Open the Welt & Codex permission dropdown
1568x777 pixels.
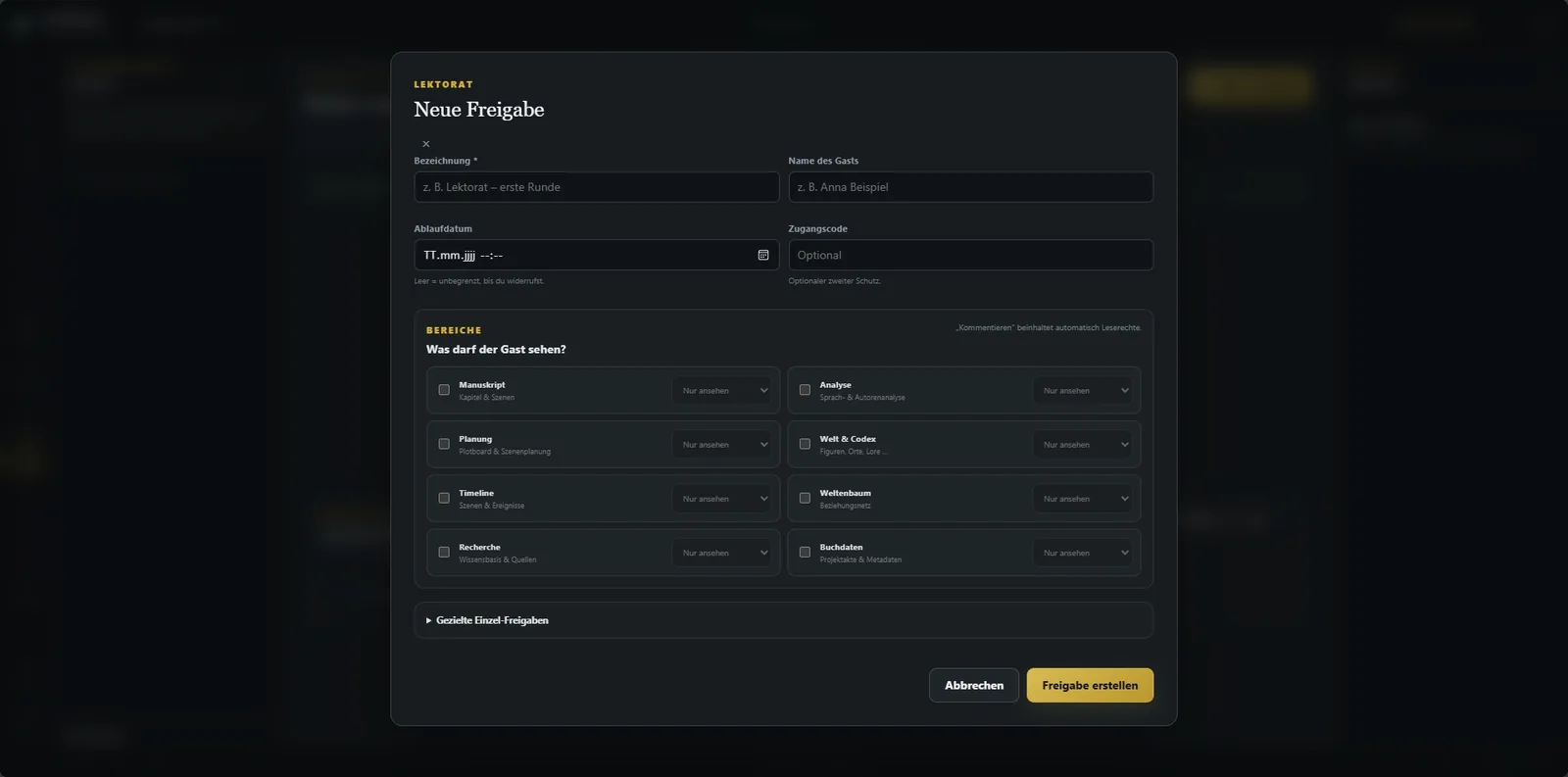coord(1085,444)
